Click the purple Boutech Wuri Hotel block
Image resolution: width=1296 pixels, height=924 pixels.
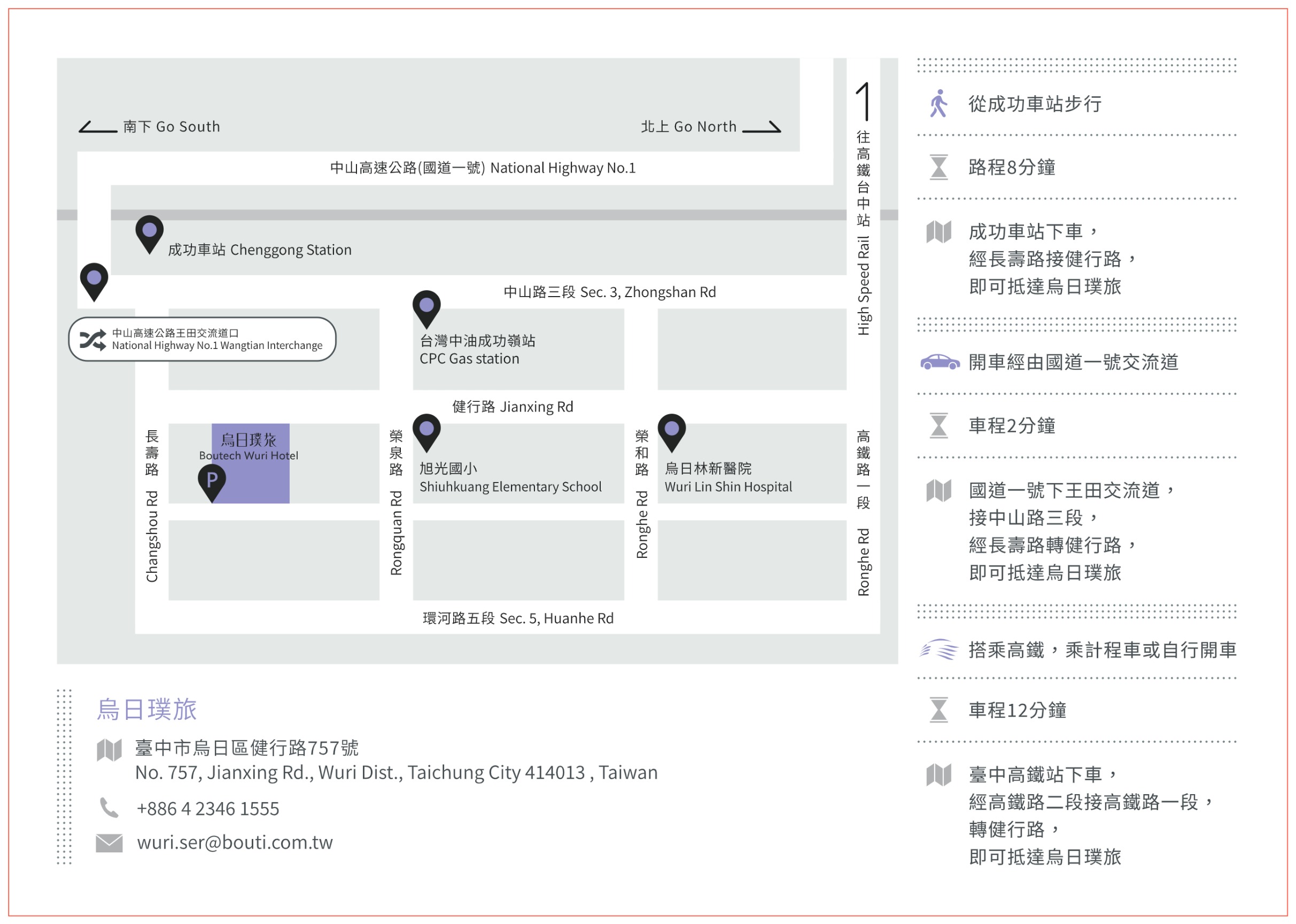click(x=250, y=463)
